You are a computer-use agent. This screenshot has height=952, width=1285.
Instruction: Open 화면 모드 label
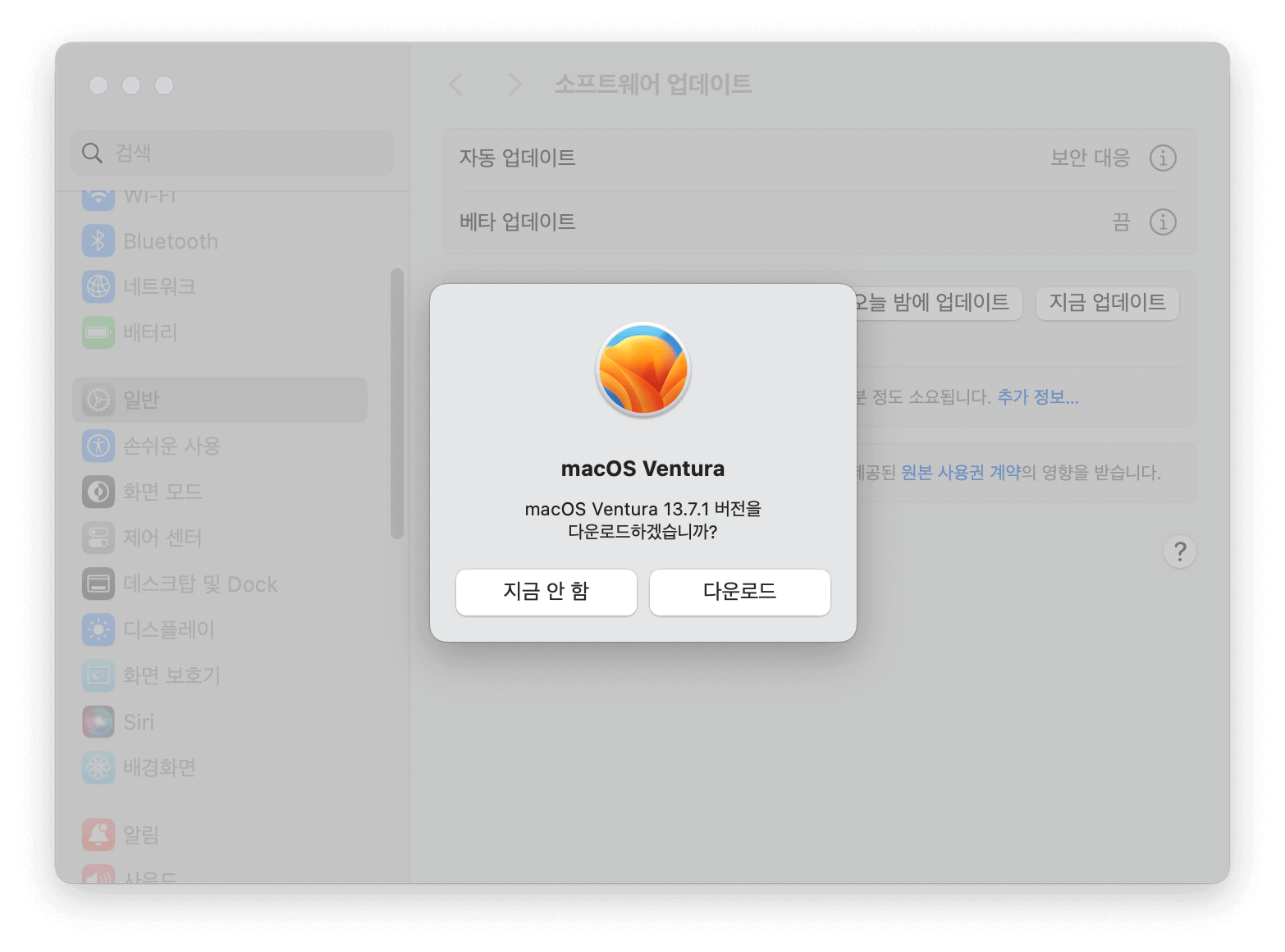[162, 492]
